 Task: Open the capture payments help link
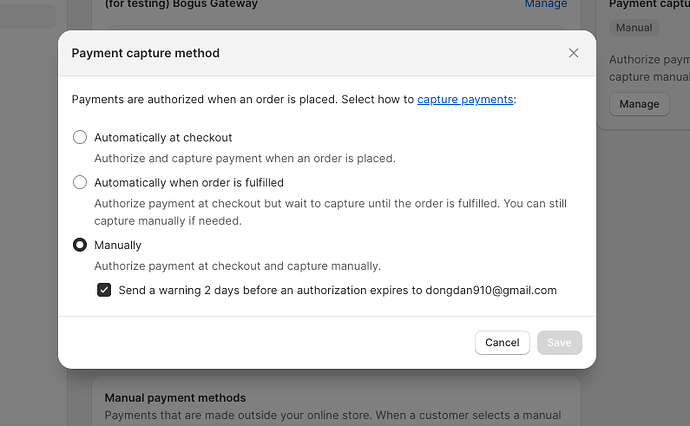click(x=465, y=99)
